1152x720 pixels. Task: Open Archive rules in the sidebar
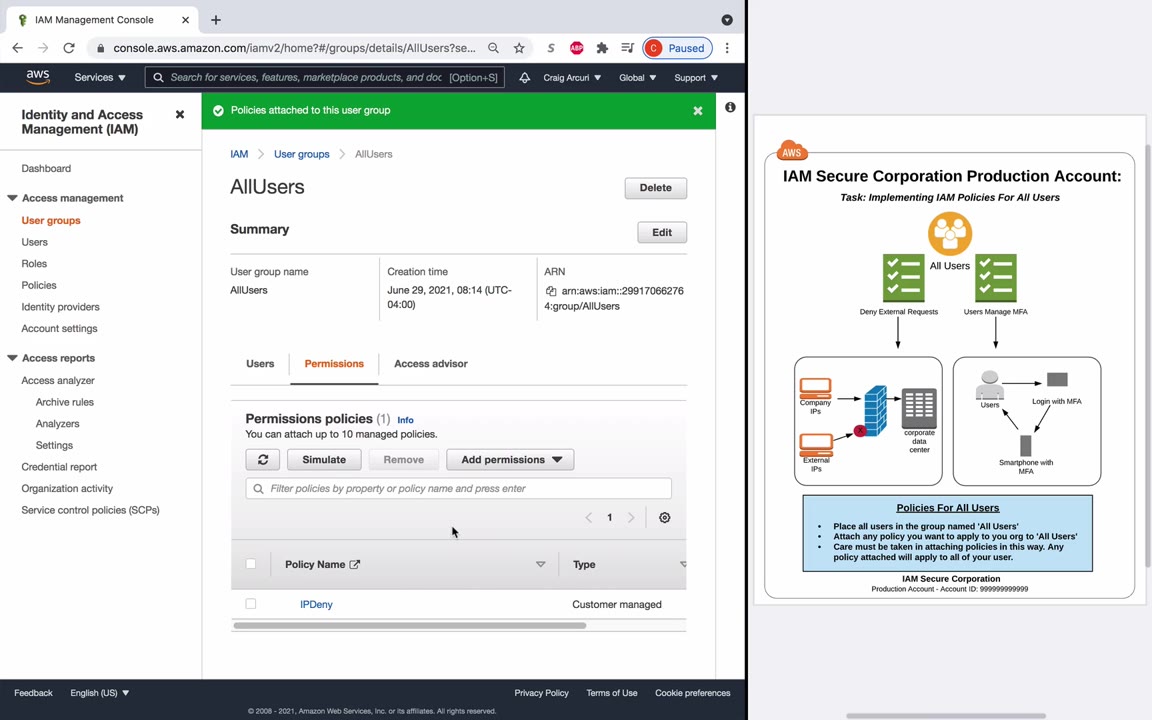pyautogui.click(x=65, y=402)
